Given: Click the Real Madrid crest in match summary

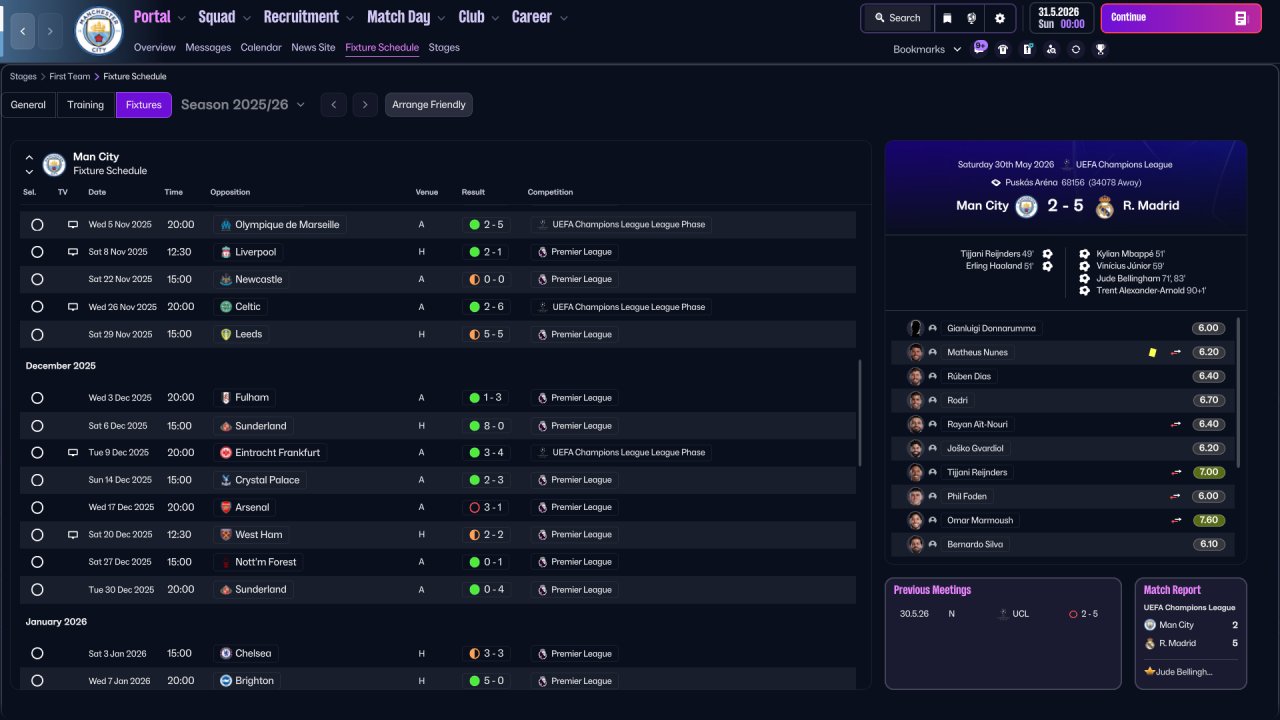Looking at the screenshot, I should click(x=1104, y=206).
